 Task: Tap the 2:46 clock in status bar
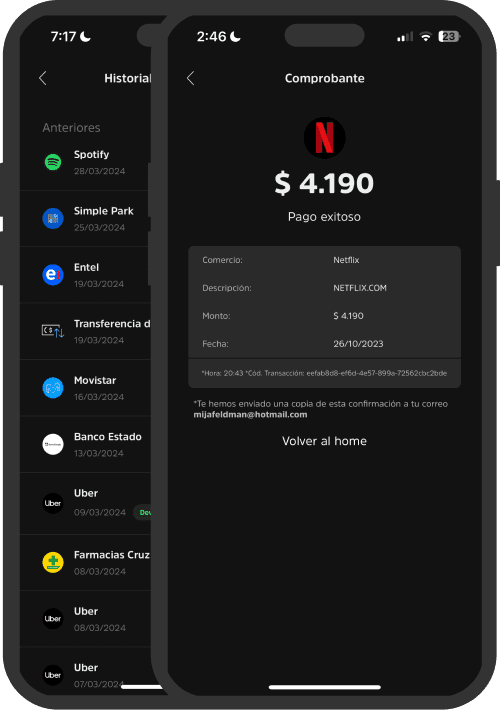[212, 37]
